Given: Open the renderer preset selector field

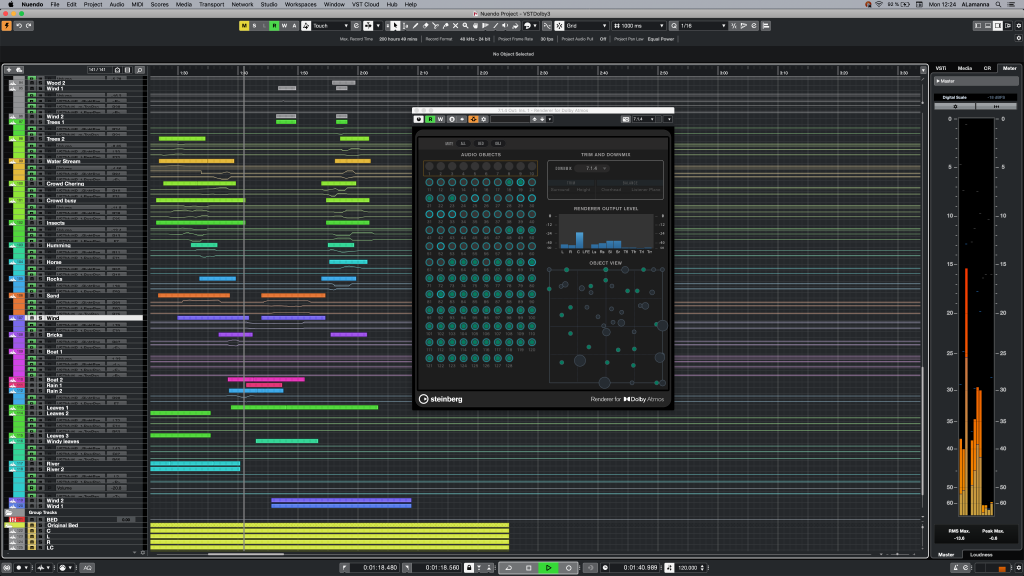Looking at the screenshot, I should tap(510, 120).
